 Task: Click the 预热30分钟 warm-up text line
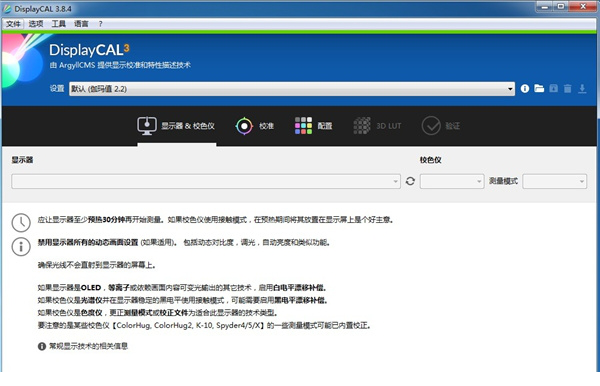tap(215, 220)
